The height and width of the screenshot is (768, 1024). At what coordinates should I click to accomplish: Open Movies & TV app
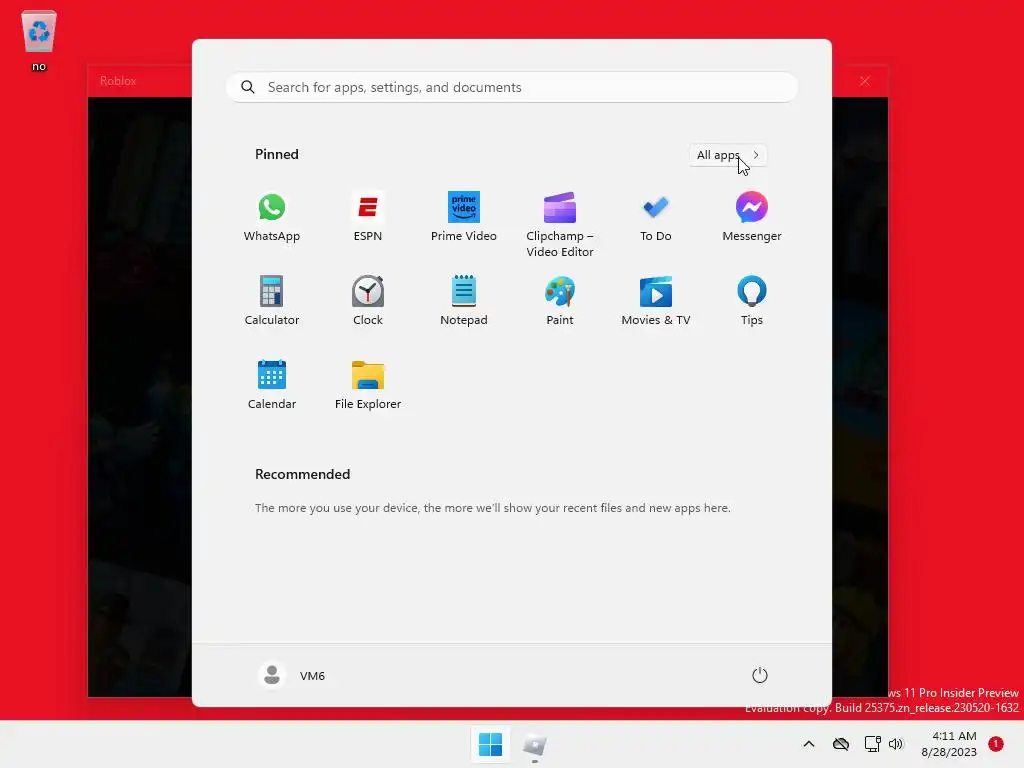point(656,301)
